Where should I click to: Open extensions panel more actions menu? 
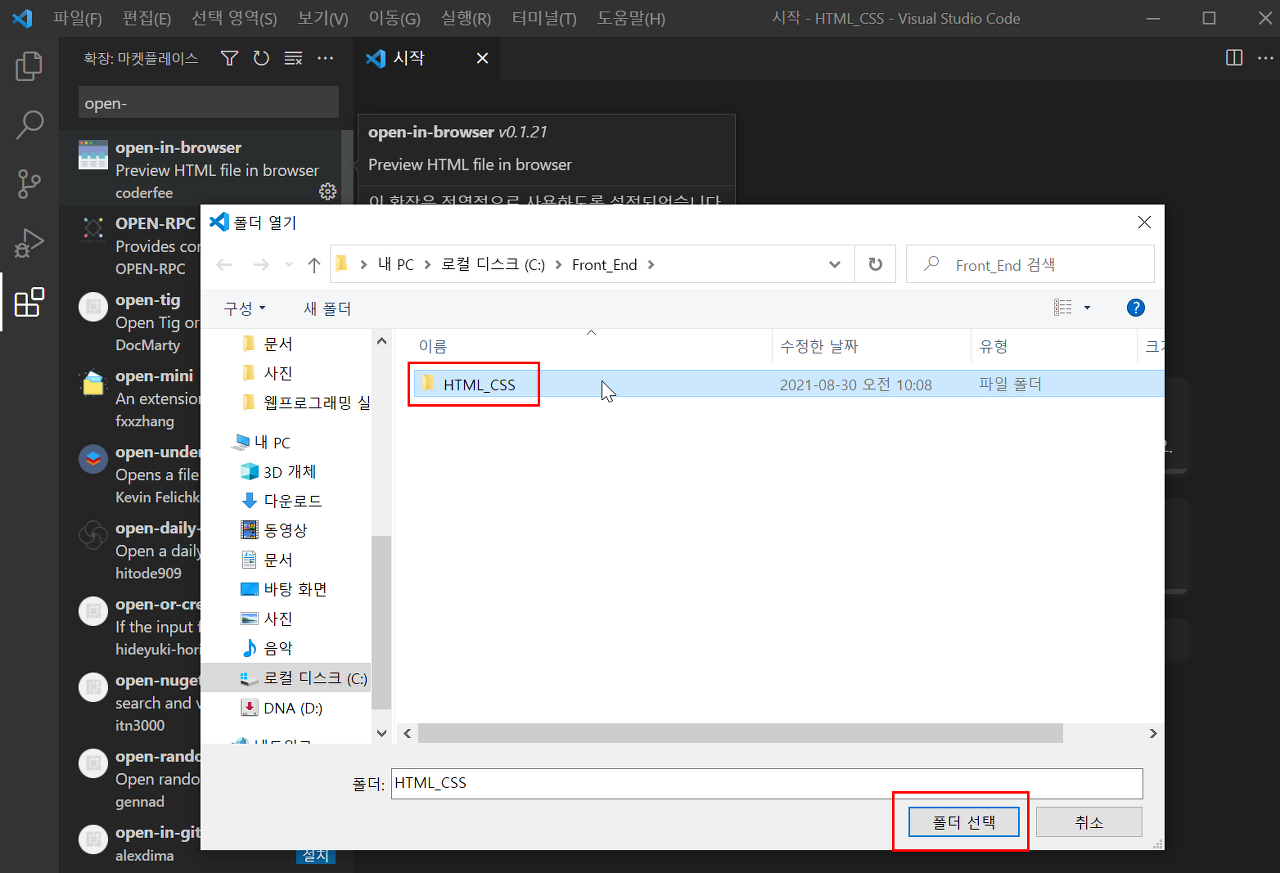(325, 59)
